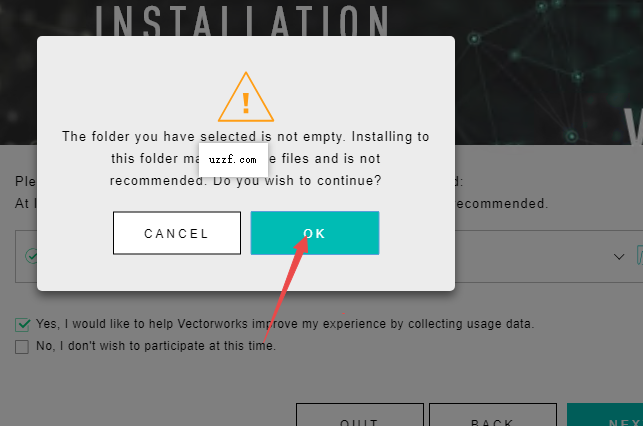This screenshot has height=426, width=643.
Task: Click the orange warning triangle icon
Action: pyautogui.click(x=246, y=98)
